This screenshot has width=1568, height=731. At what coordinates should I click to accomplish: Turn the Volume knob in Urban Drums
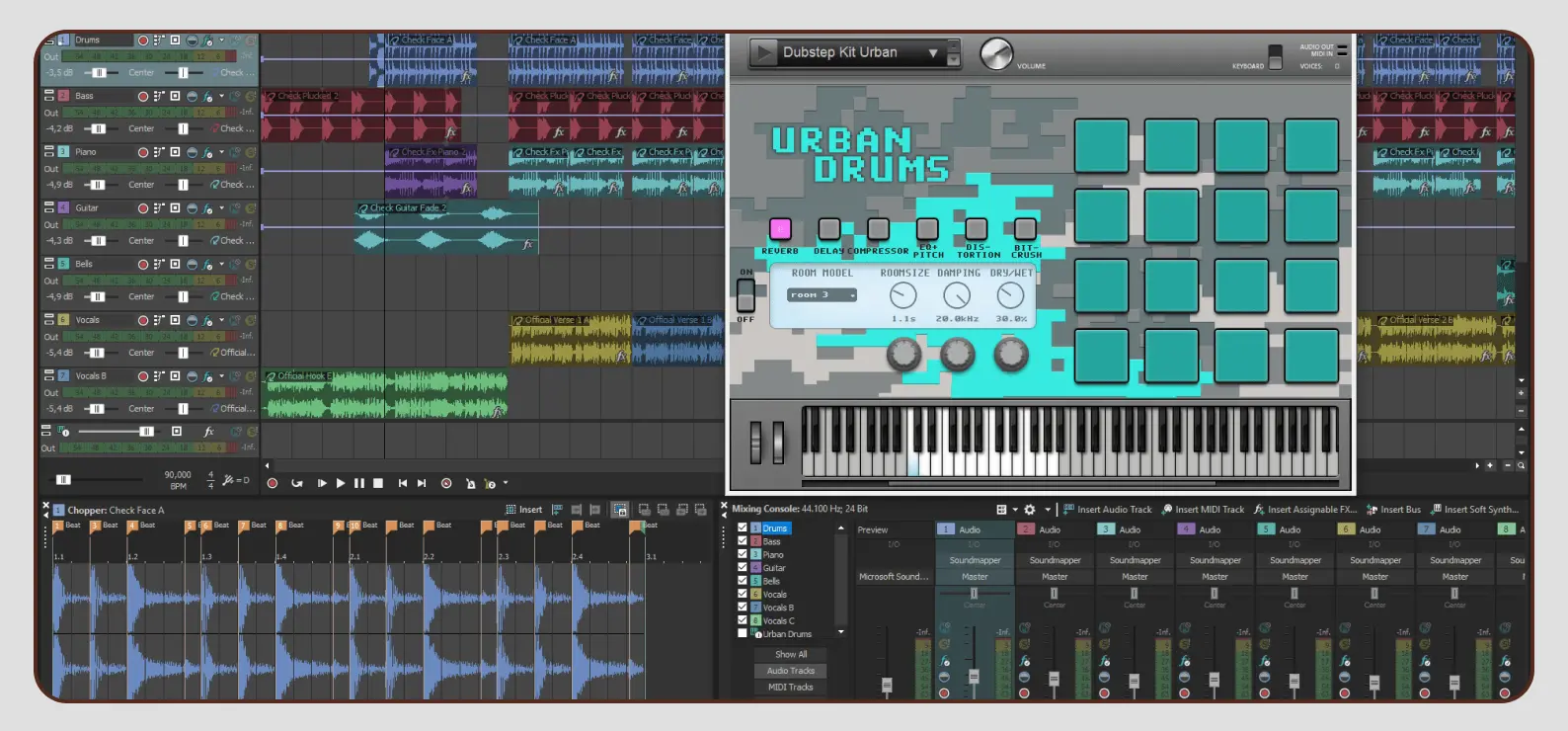click(996, 53)
